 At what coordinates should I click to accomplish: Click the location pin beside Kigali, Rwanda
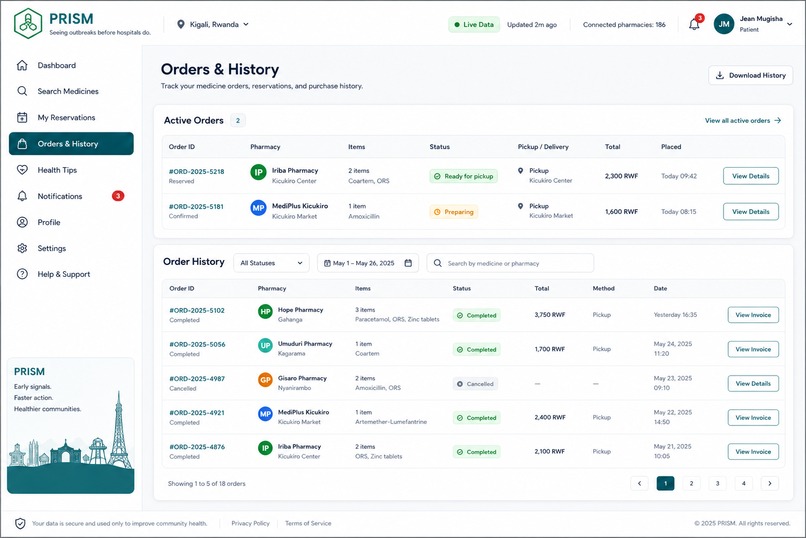tap(180, 24)
